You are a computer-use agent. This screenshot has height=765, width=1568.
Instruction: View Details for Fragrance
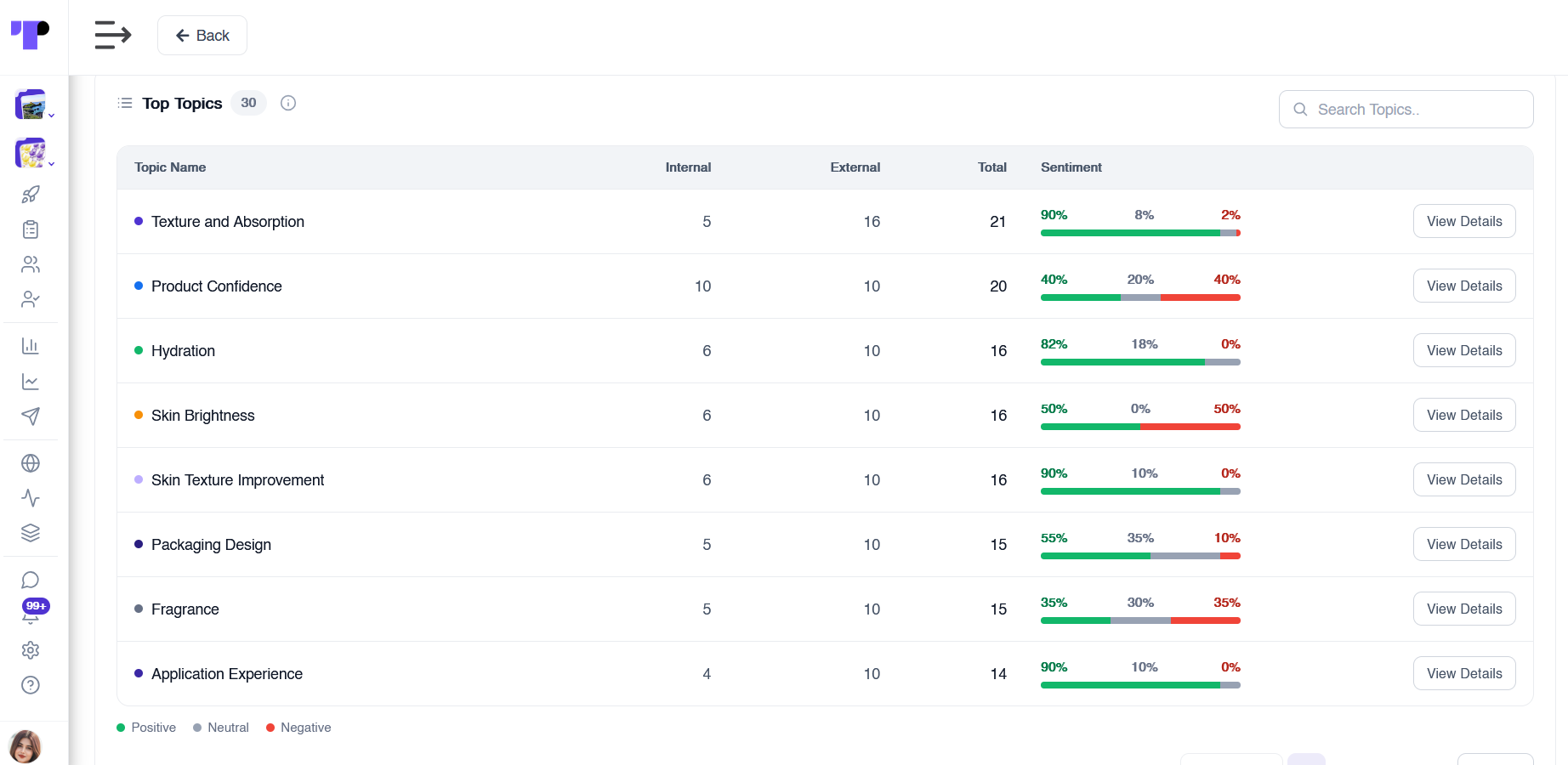click(x=1464, y=609)
